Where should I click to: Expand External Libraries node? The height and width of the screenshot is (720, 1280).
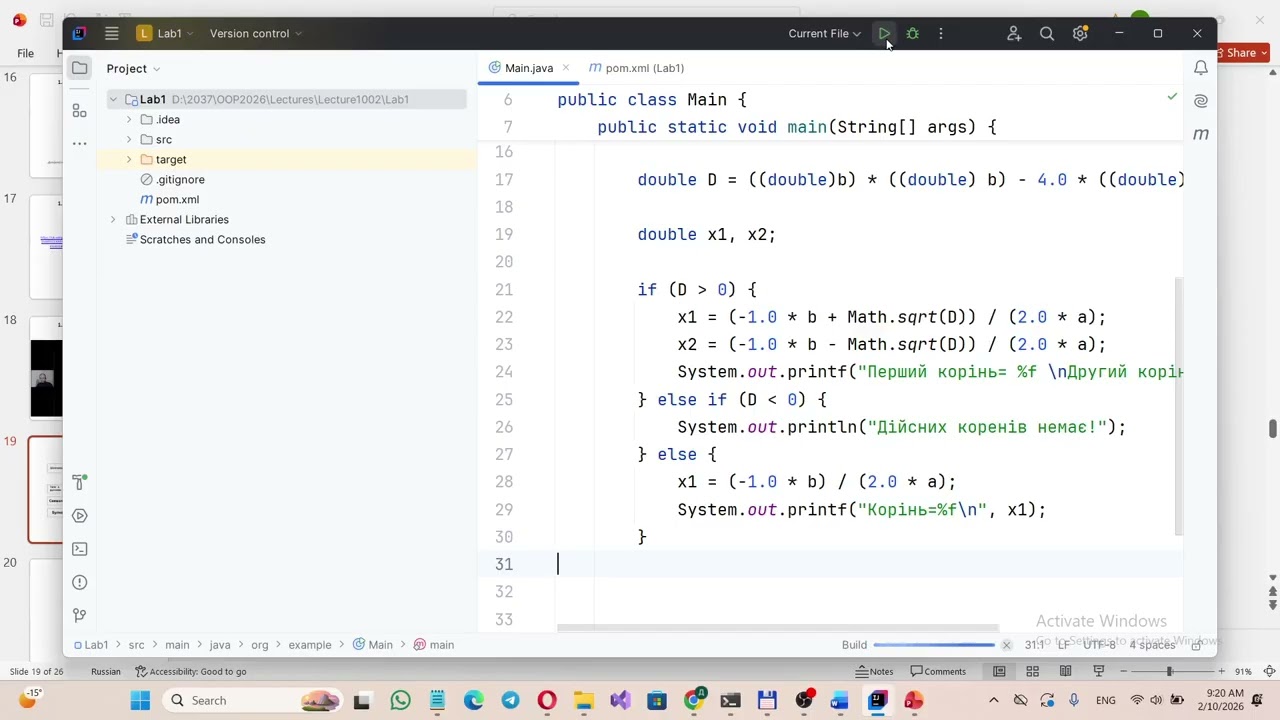[113, 219]
